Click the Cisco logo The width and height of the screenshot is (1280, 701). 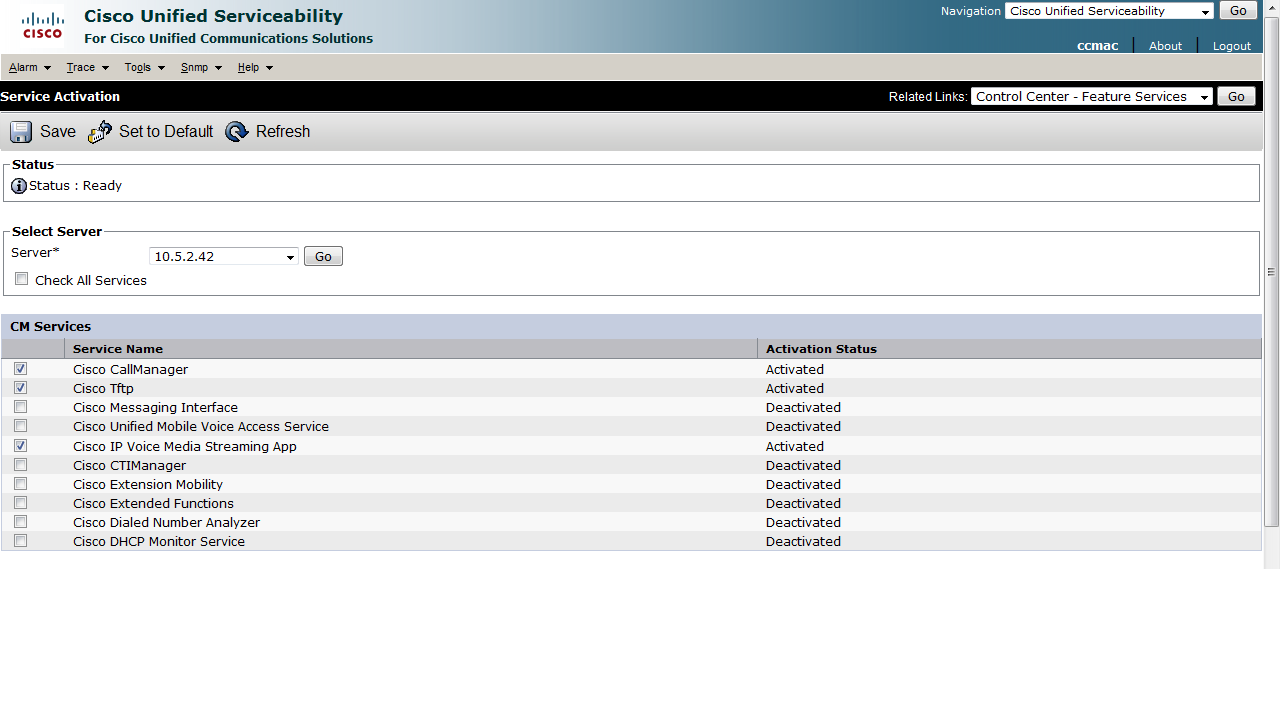point(42,26)
